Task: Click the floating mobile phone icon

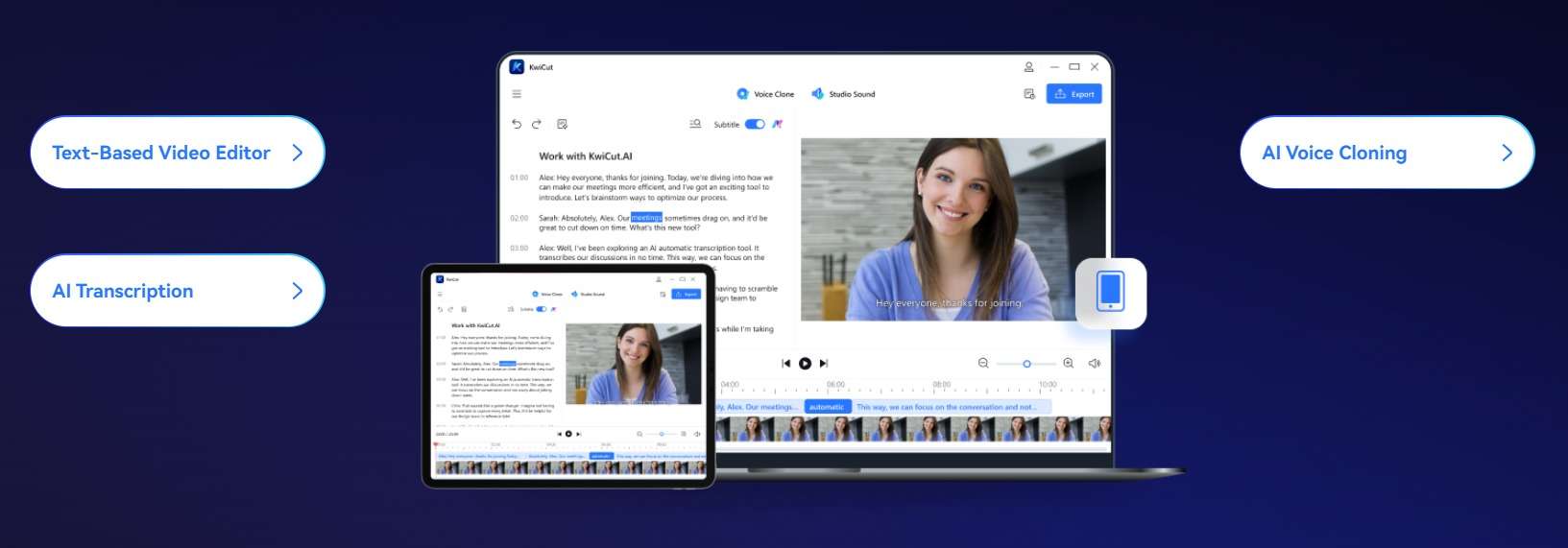Action: [1111, 293]
